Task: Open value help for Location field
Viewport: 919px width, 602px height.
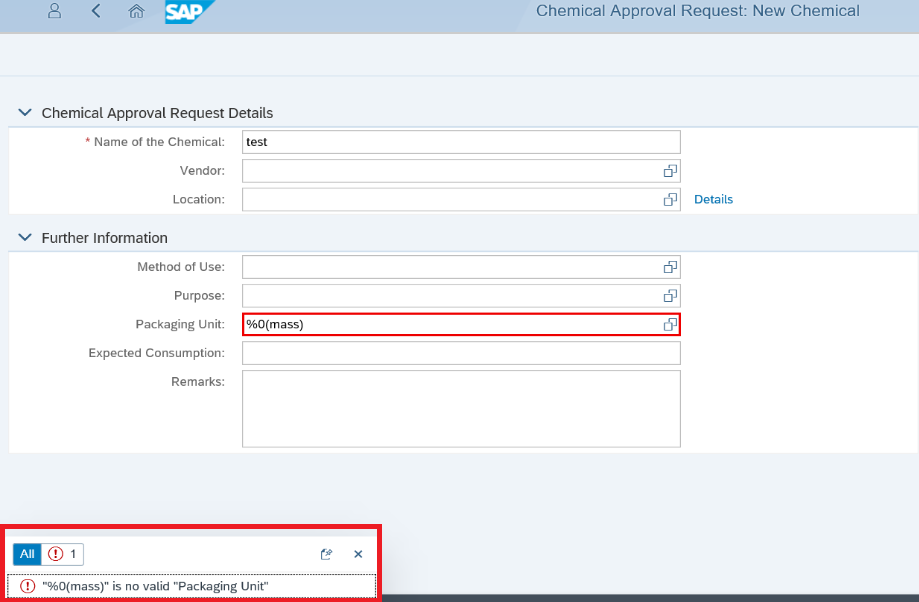Action: point(670,200)
